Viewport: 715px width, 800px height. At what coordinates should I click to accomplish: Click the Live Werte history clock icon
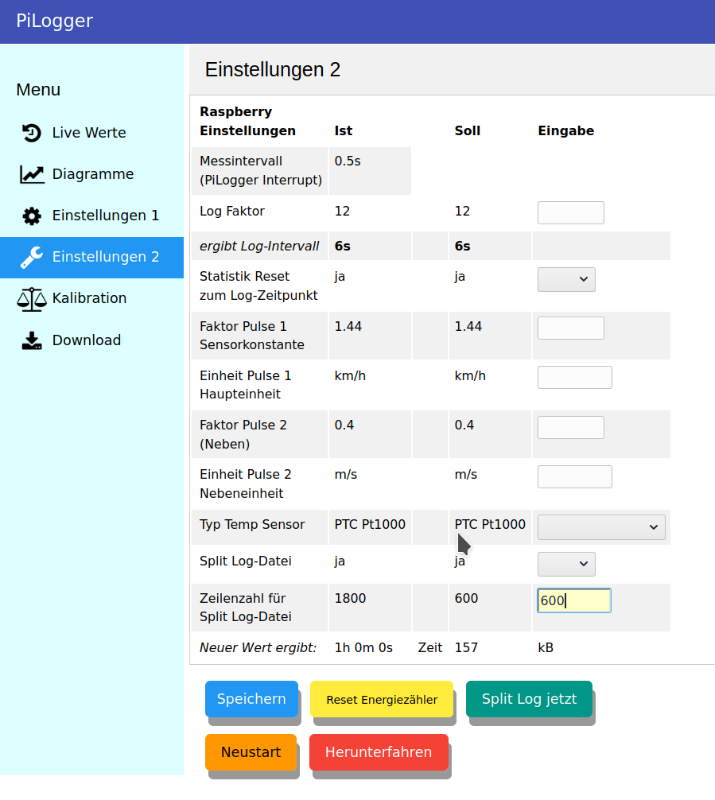[32, 133]
